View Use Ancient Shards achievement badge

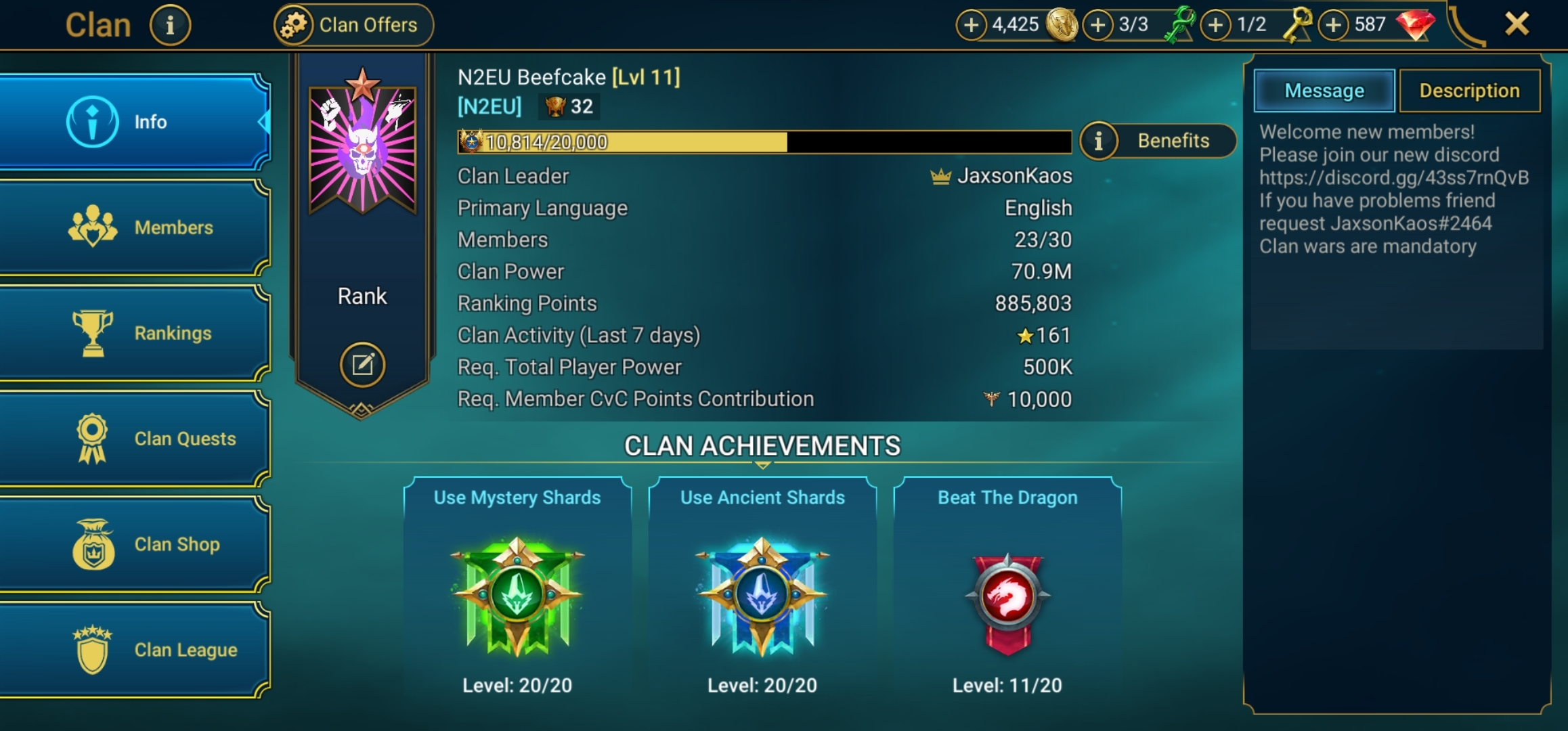coord(762,596)
